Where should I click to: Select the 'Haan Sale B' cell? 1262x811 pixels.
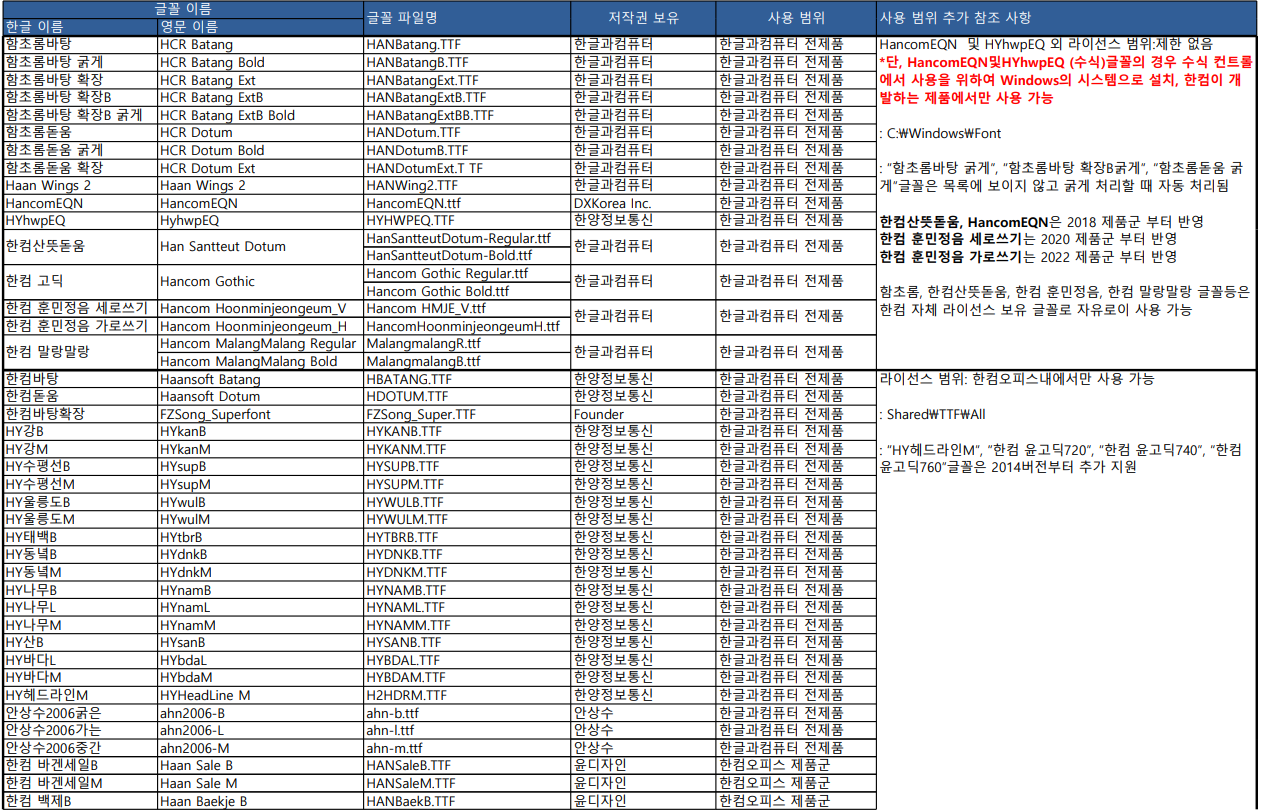coord(260,765)
